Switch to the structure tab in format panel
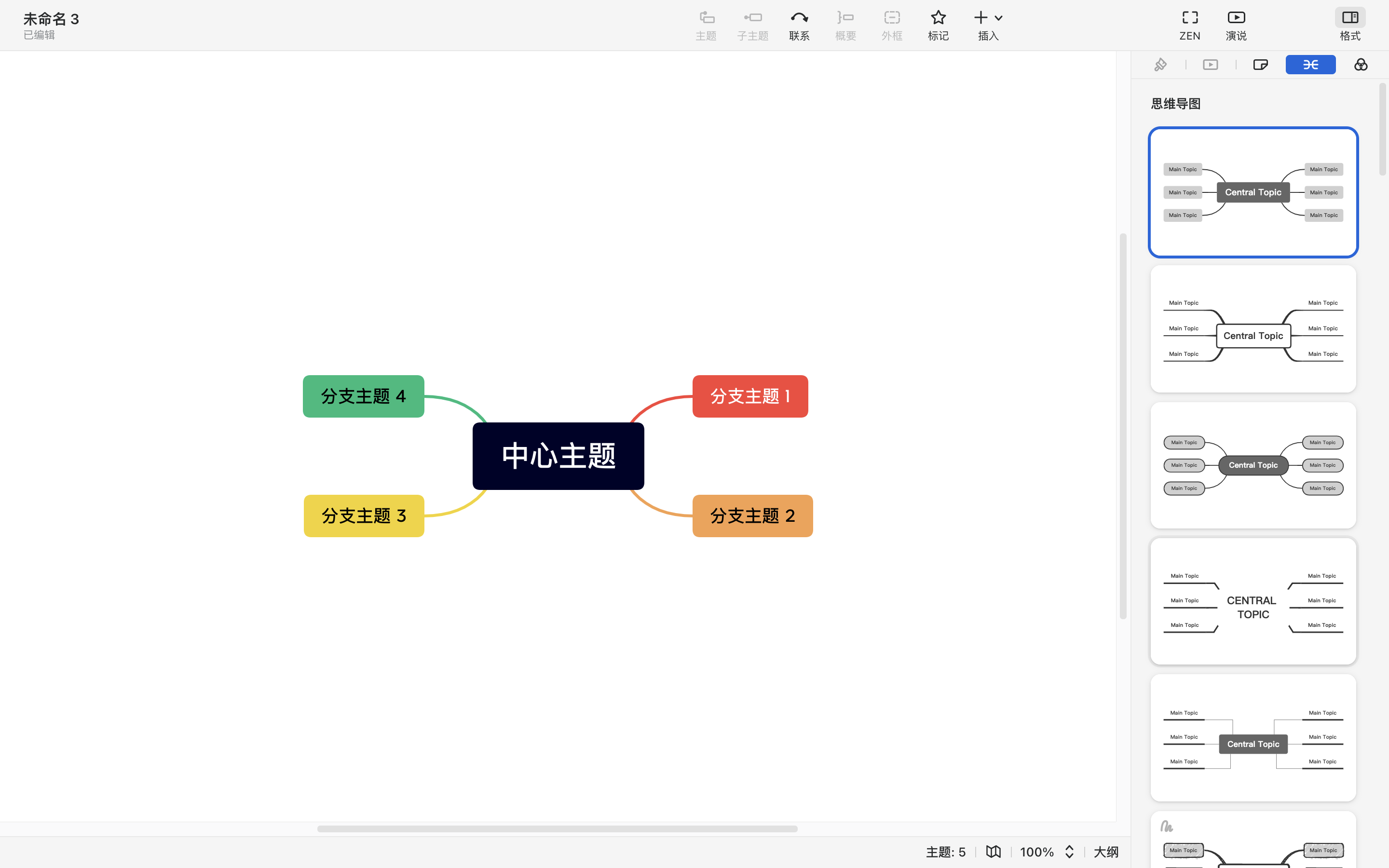1389x868 pixels. coord(1311,64)
